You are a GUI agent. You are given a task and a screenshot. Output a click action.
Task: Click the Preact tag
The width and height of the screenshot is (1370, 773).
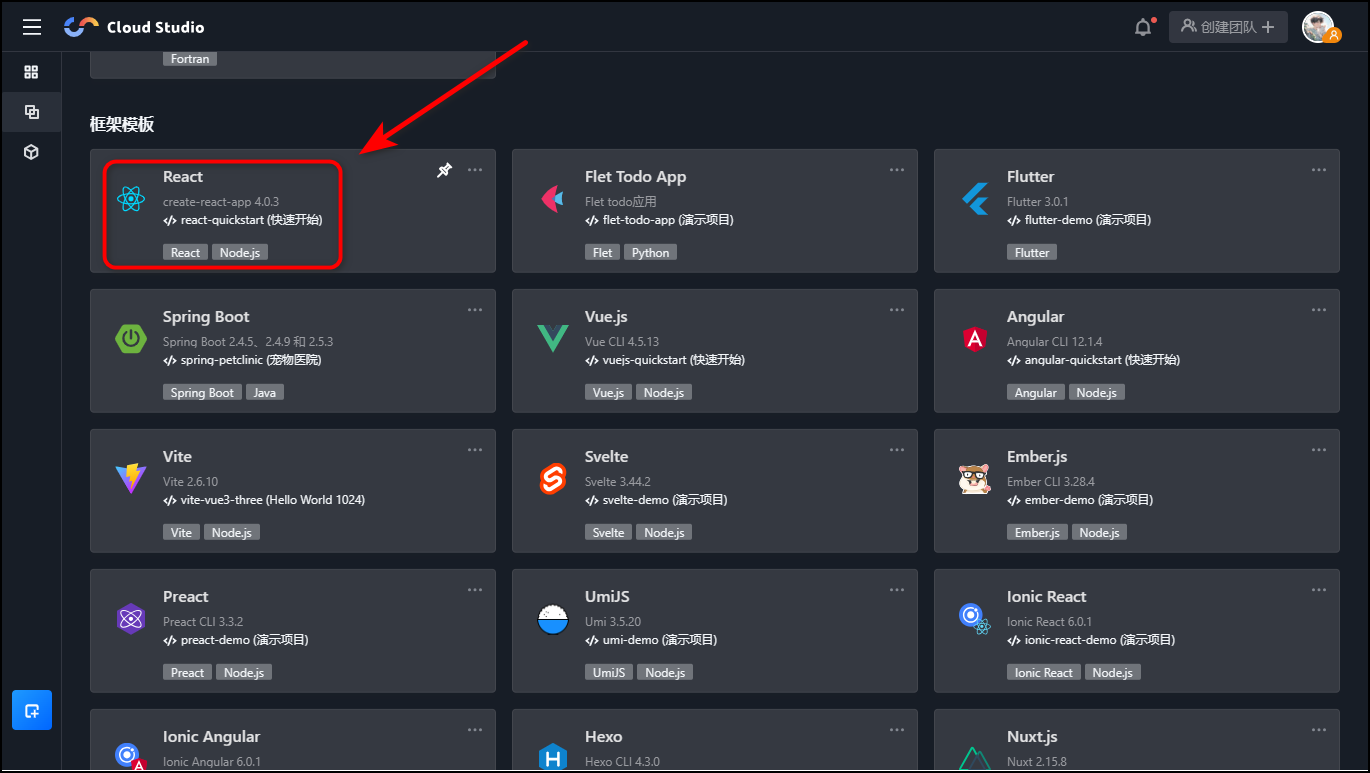[x=187, y=673]
